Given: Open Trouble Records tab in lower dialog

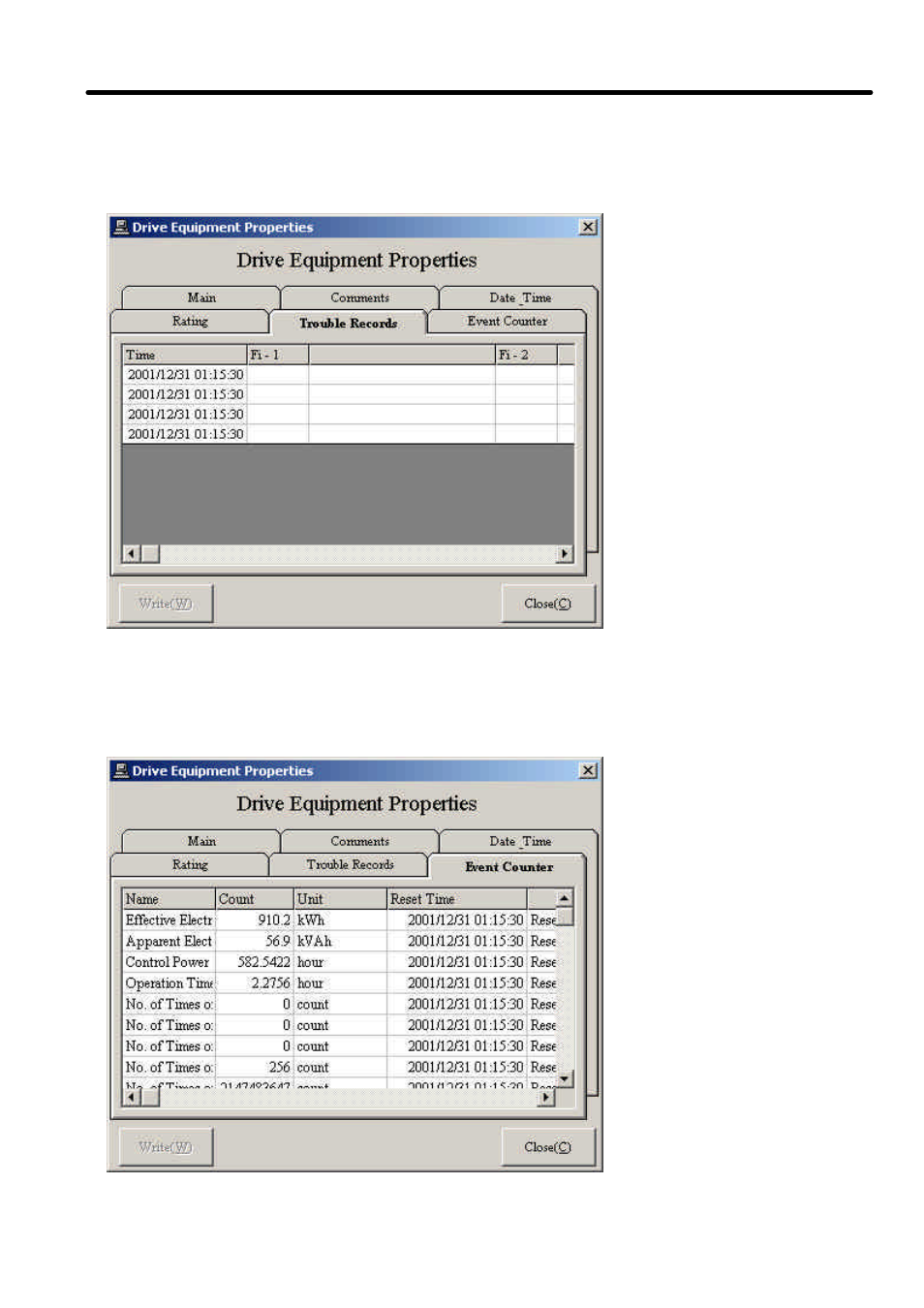Looking at the screenshot, I should click(350, 865).
